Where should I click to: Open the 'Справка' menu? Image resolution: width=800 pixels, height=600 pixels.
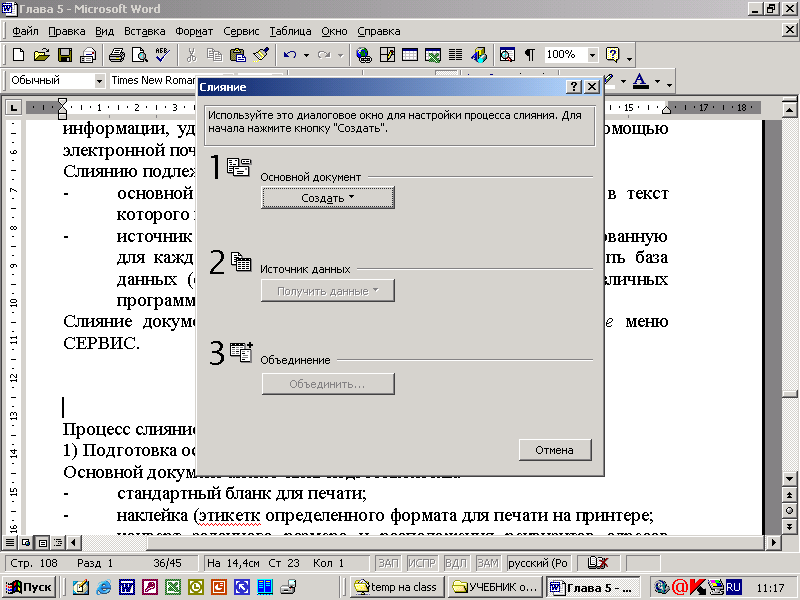tap(379, 31)
